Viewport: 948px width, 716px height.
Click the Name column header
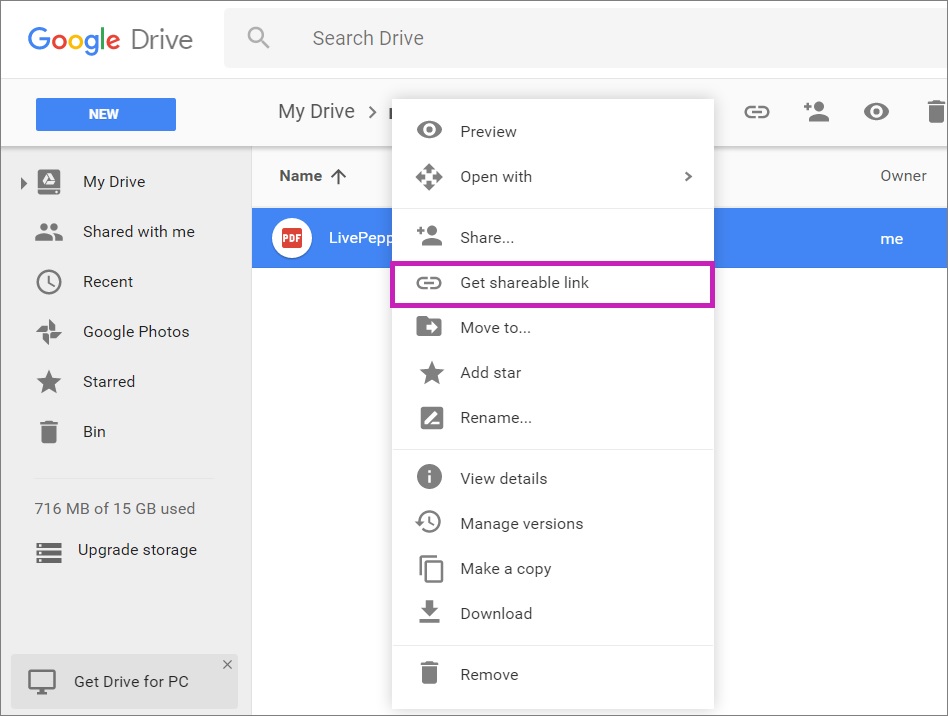coord(300,176)
